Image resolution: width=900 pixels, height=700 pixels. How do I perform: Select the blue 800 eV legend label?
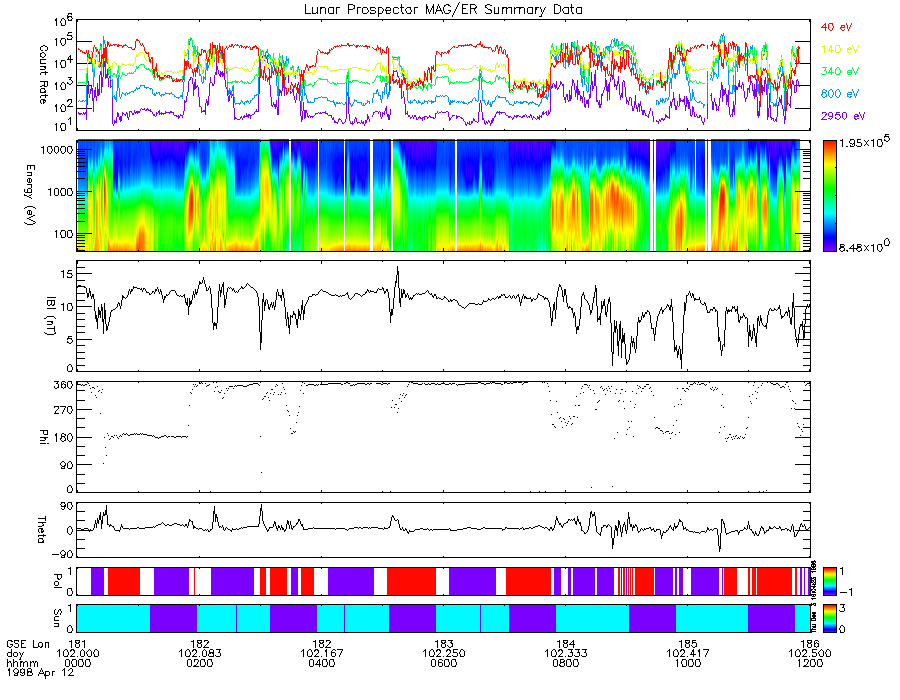pyautogui.click(x=840, y=94)
